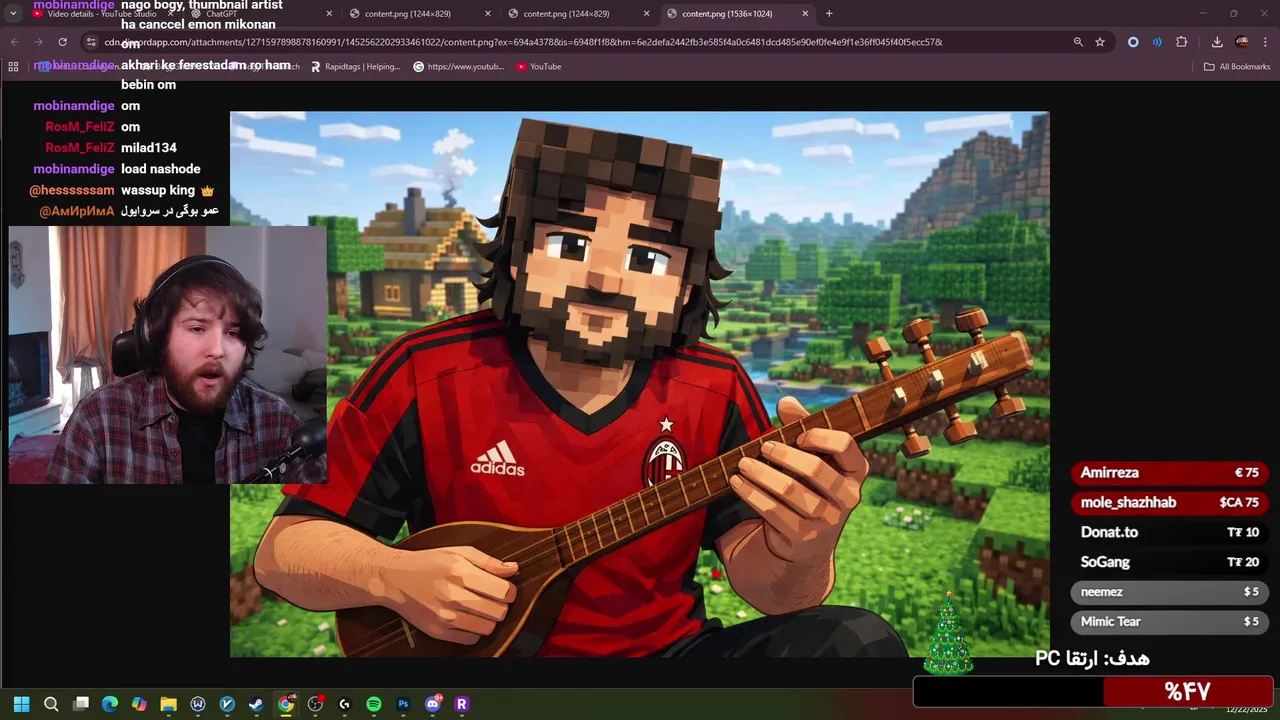Reload the current page
Image resolution: width=1280 pixels, height=720 pixels.
[x=62, y=42]
